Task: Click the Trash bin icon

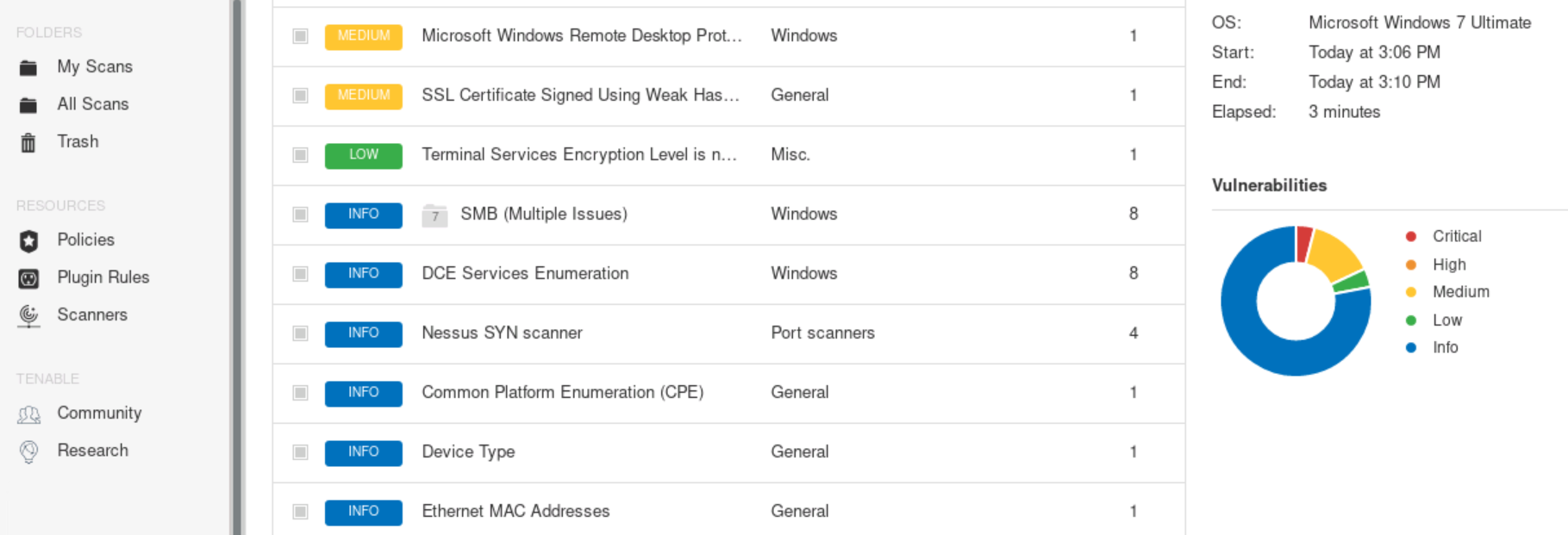Action: point(28,142)
